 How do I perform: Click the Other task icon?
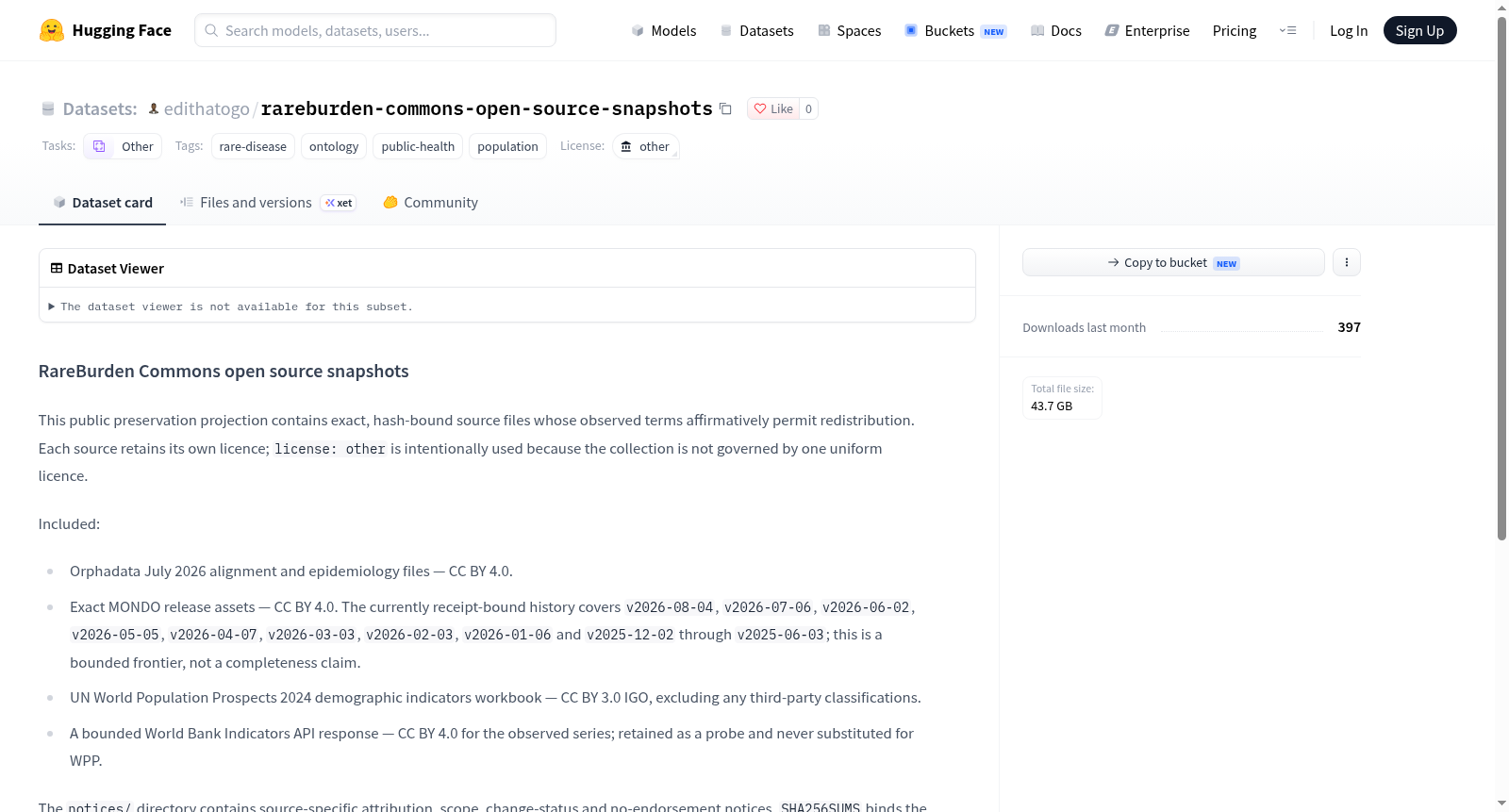coord(99,146)
